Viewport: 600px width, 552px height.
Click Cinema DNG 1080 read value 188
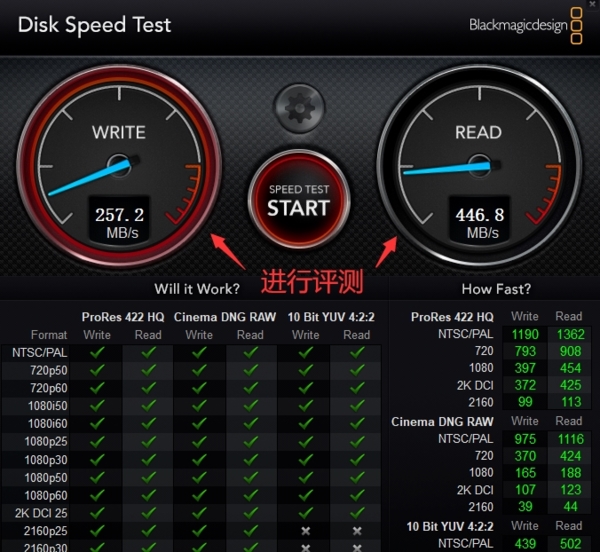tap(571, 473)
